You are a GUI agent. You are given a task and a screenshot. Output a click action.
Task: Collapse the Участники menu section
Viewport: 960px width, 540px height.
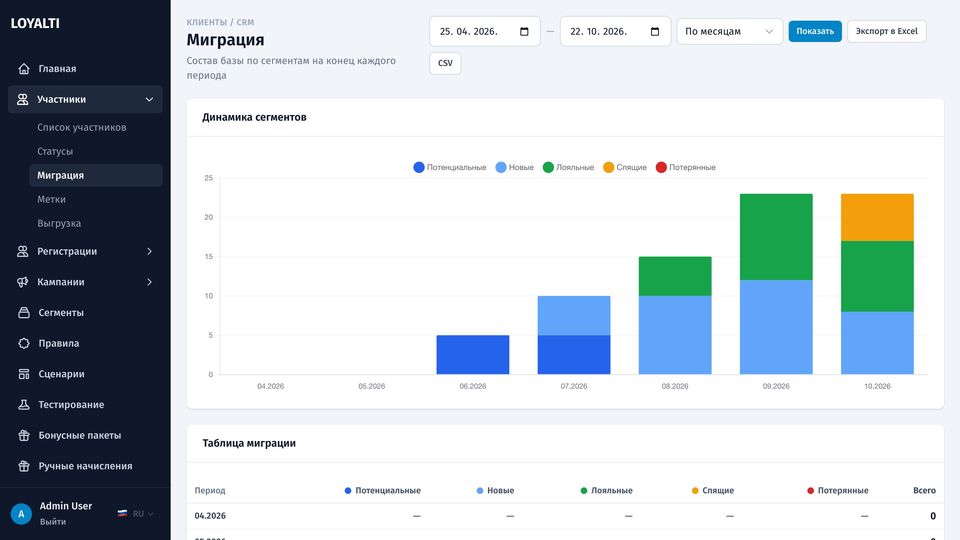tap(149, 99)
